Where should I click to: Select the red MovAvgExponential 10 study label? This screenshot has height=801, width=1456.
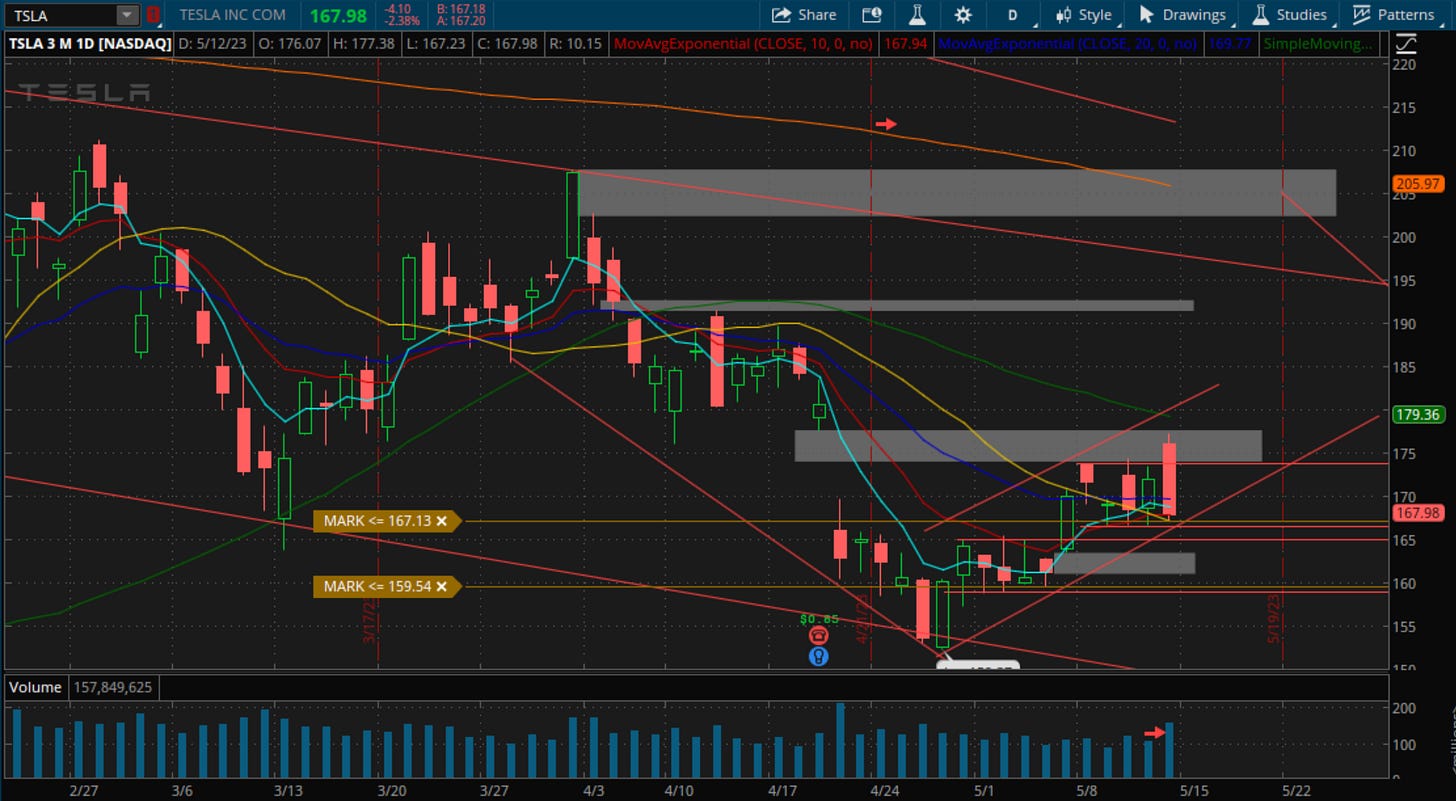(745, 44)
